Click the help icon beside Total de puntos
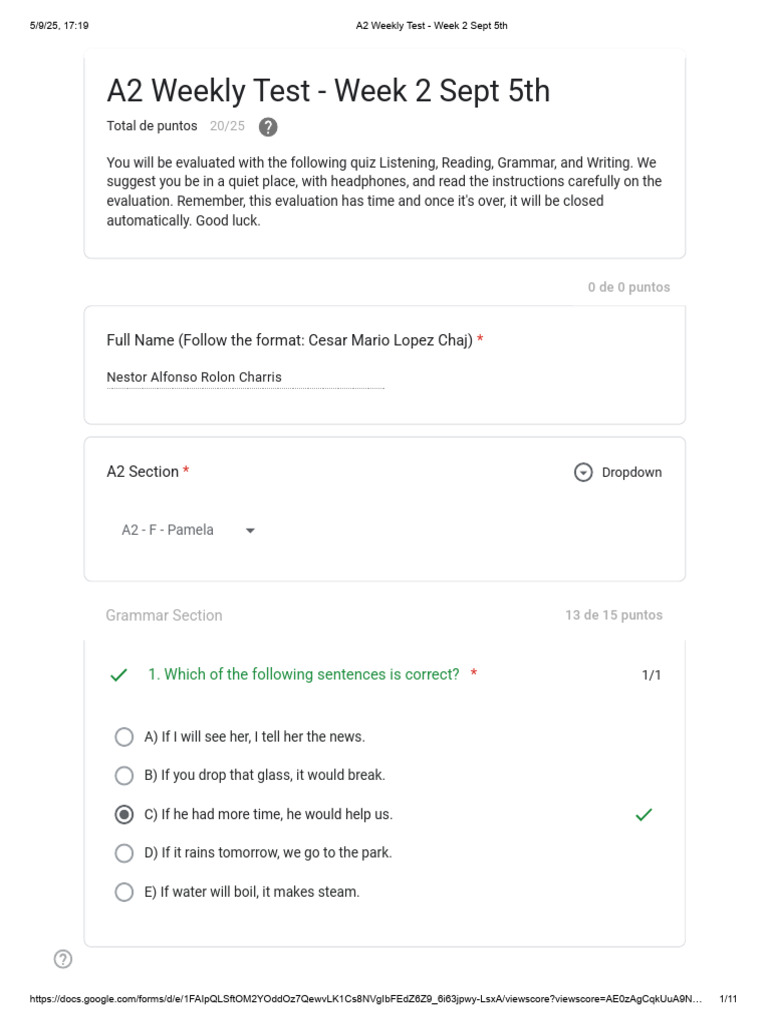 coord(268,127)
